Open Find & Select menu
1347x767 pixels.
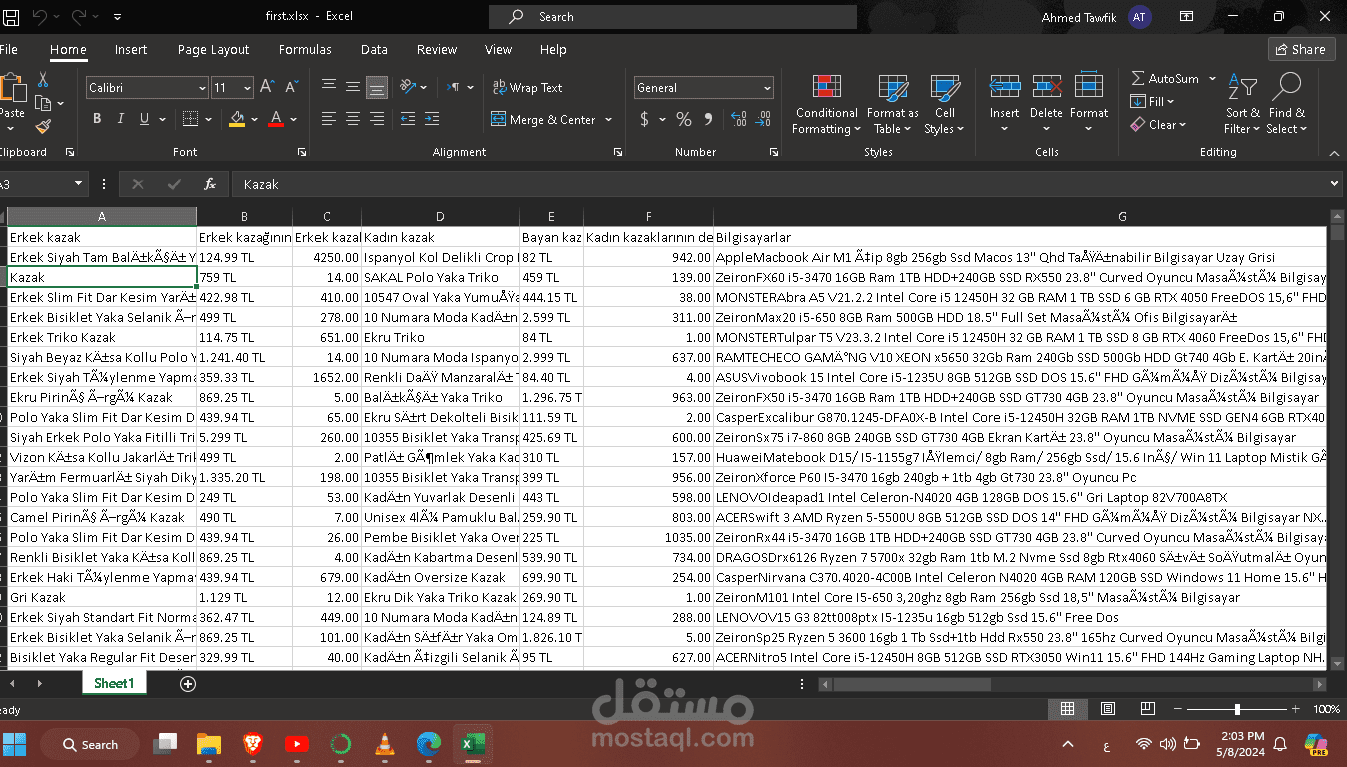[x=1287, y=104]
